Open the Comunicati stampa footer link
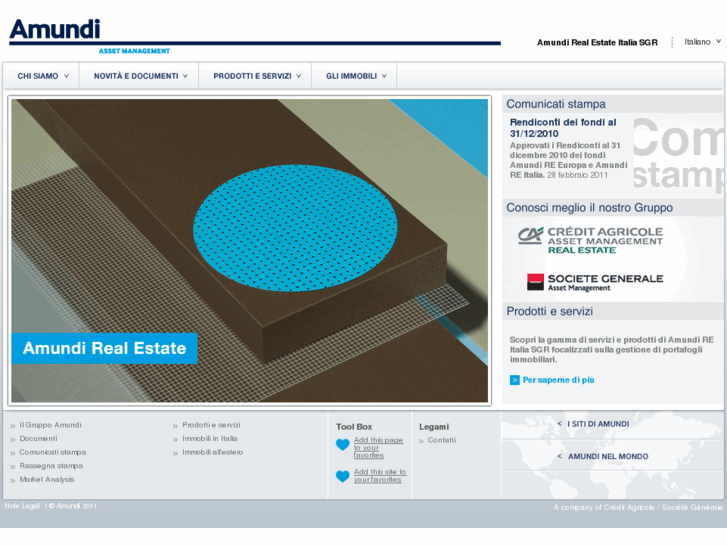Viewport: 727px width, 545px height. point(52,452)
